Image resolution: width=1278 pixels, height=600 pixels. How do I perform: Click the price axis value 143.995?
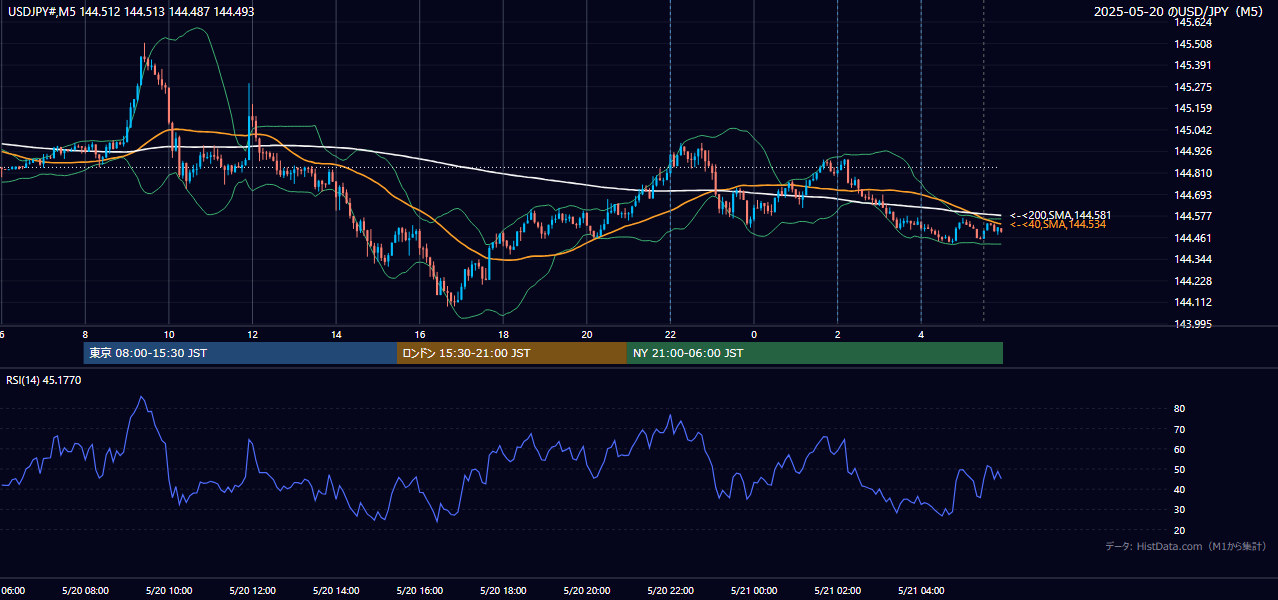1194,324
